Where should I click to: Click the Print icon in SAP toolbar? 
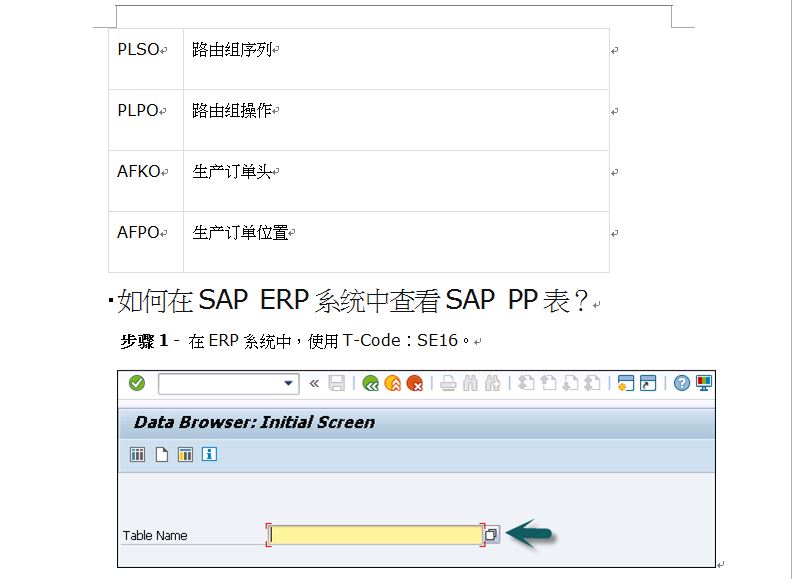tap(448, 384)
